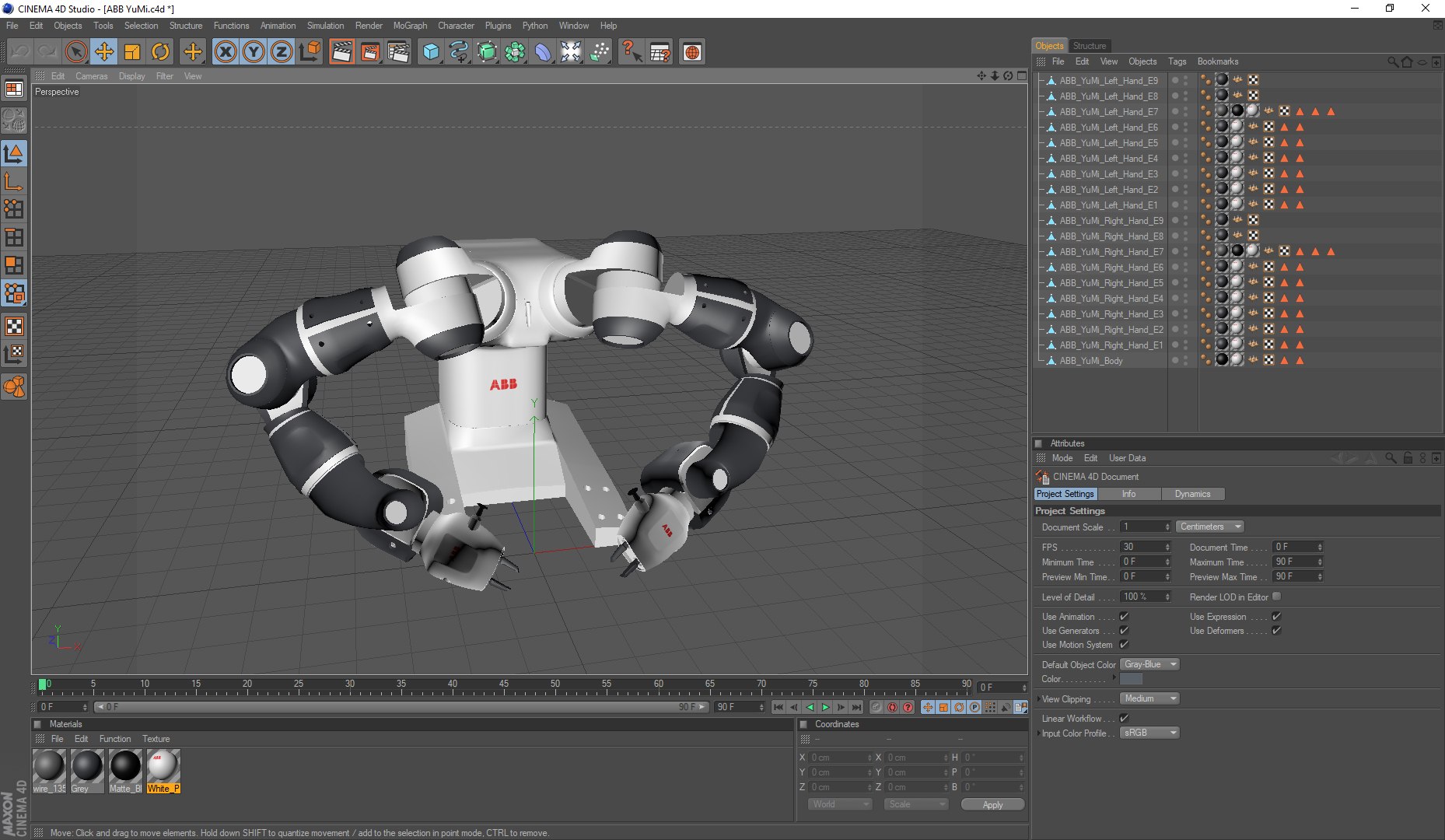The width and height of the screenshot is (1445, 840).
Task: Toggle Use Generators checkbox
Action: click(x=1124, y=630)
